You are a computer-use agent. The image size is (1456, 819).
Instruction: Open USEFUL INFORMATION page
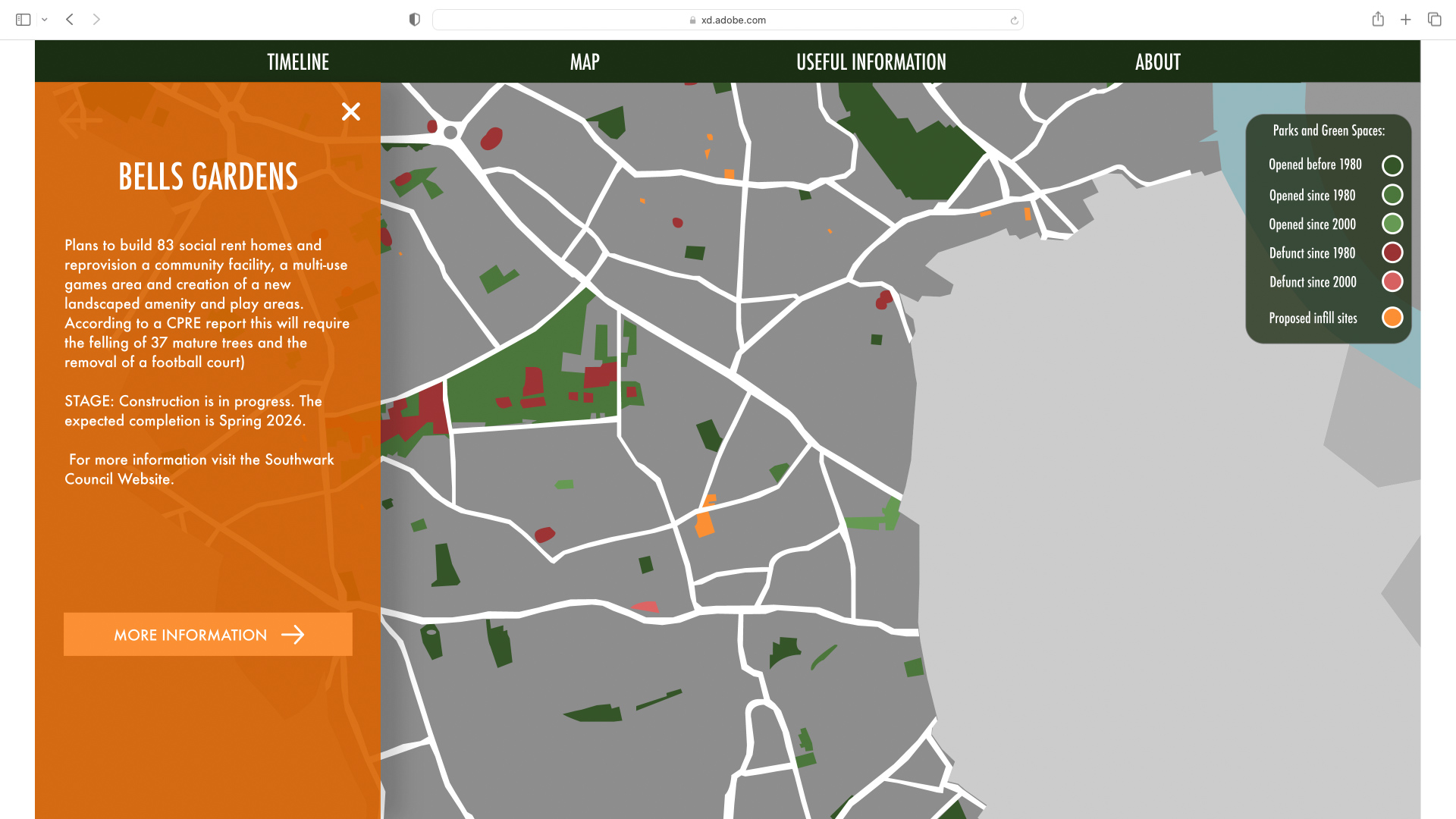[871, 62]
